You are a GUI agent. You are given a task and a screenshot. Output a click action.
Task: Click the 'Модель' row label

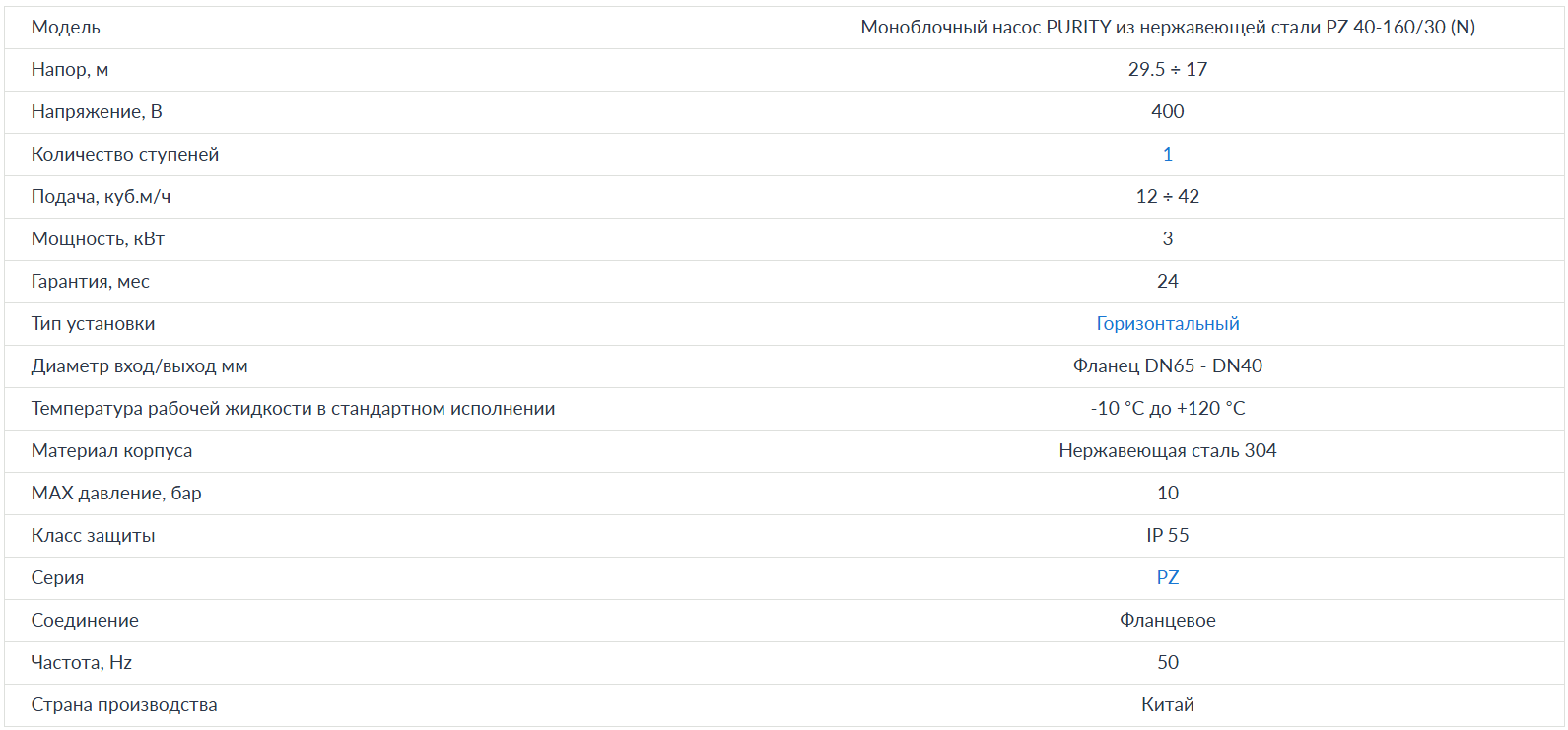[x=65, y=28]
